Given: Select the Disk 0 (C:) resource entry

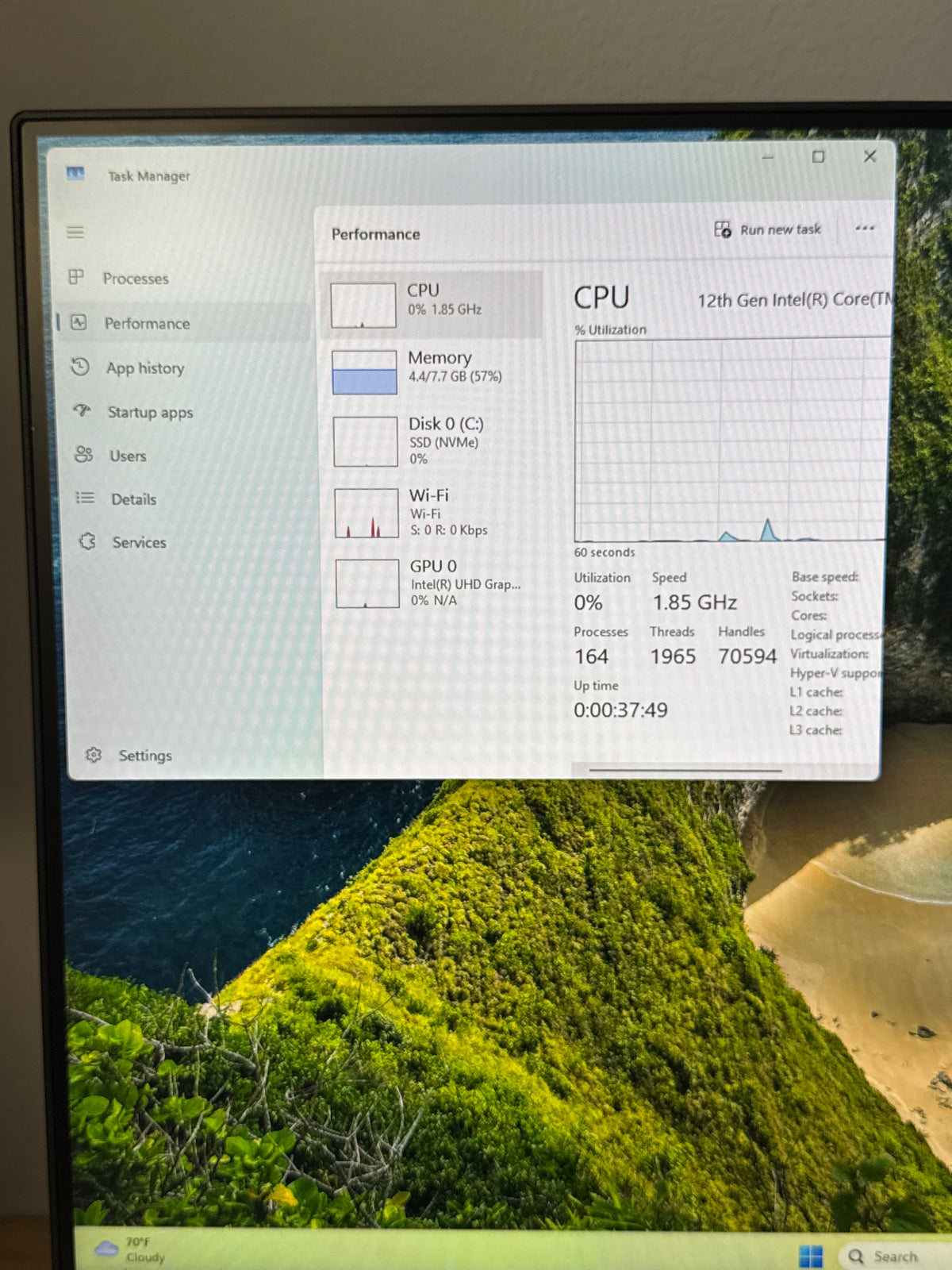Looking at the screenshot, I should pyautogui.click(x=433, y=441).
